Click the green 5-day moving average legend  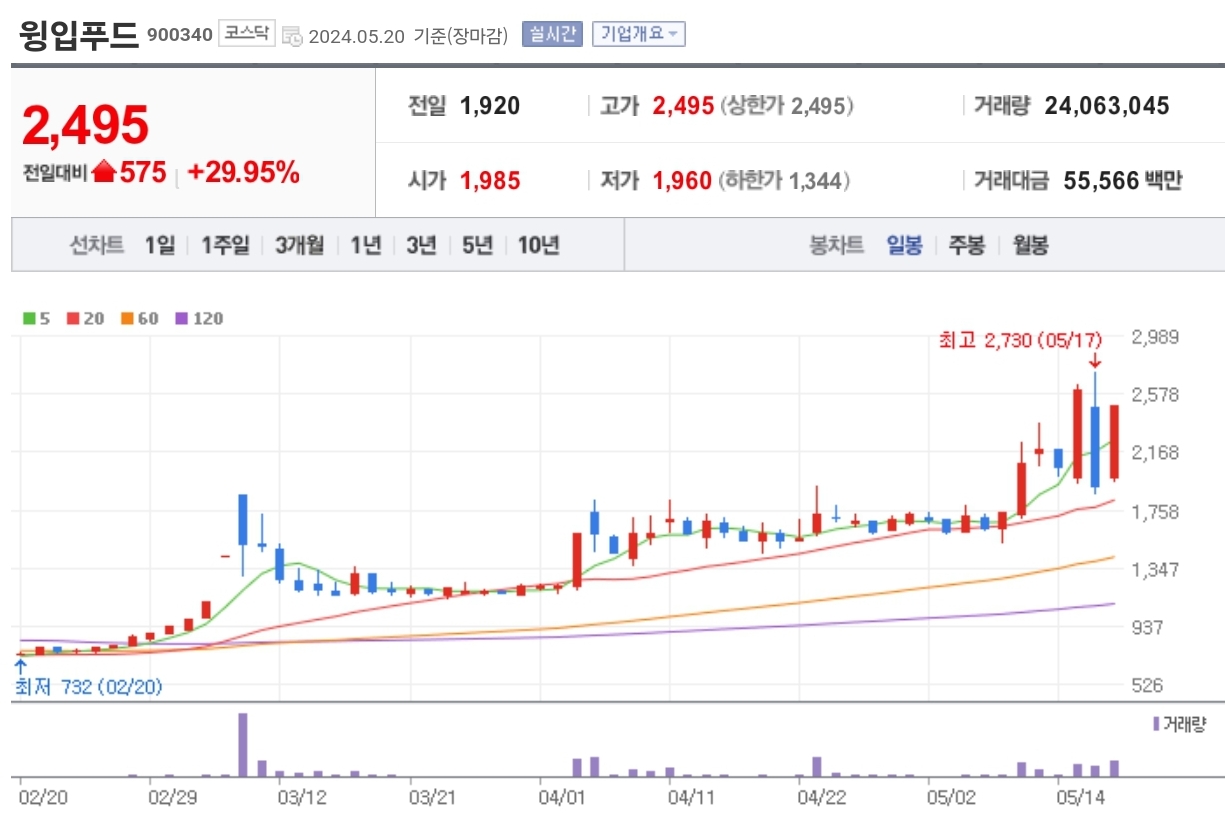tap(37, 319)
